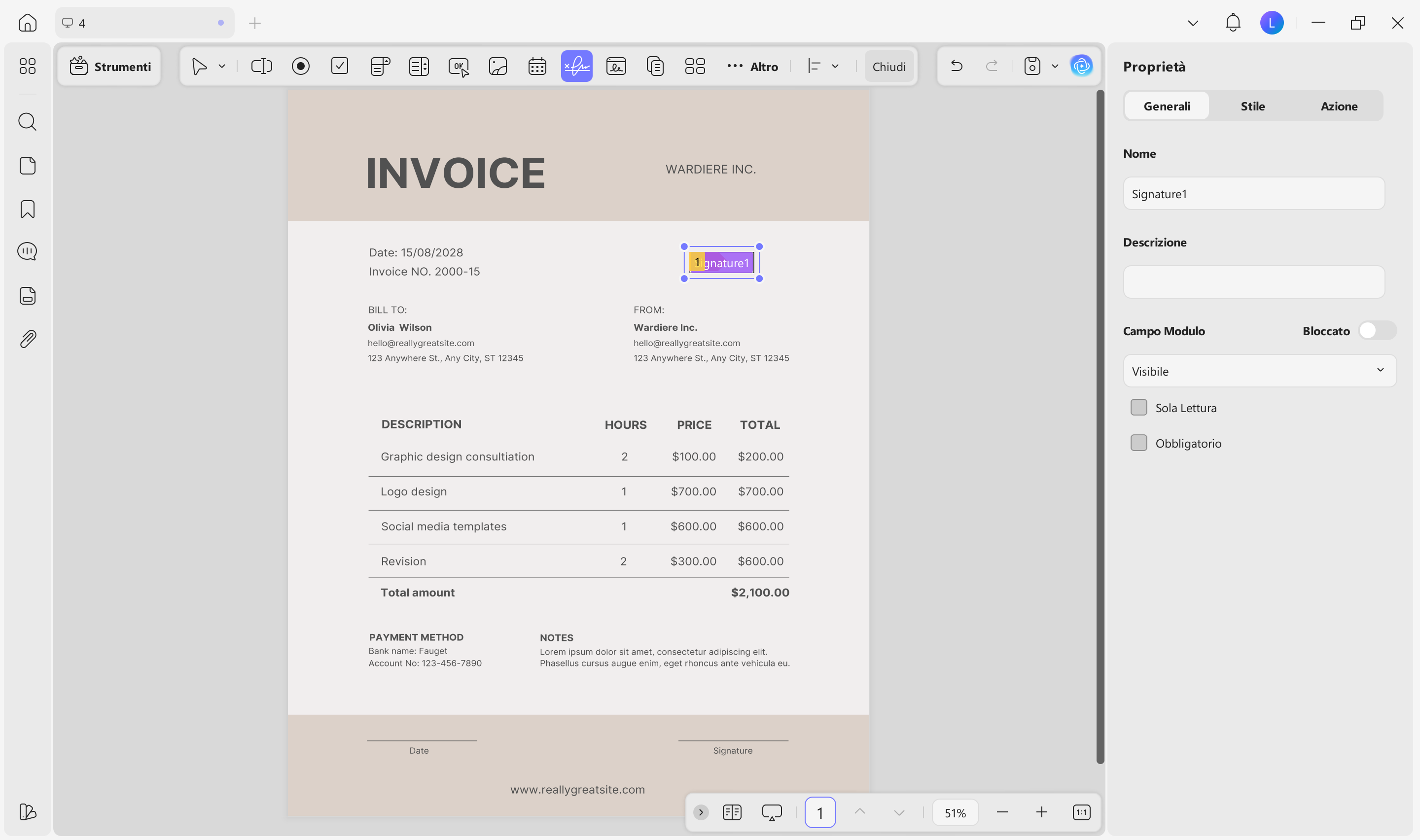Viewport: 1420px width, 840px height.
Task: Expand the bottom toolbar arrow
Action: click(701, 812)
